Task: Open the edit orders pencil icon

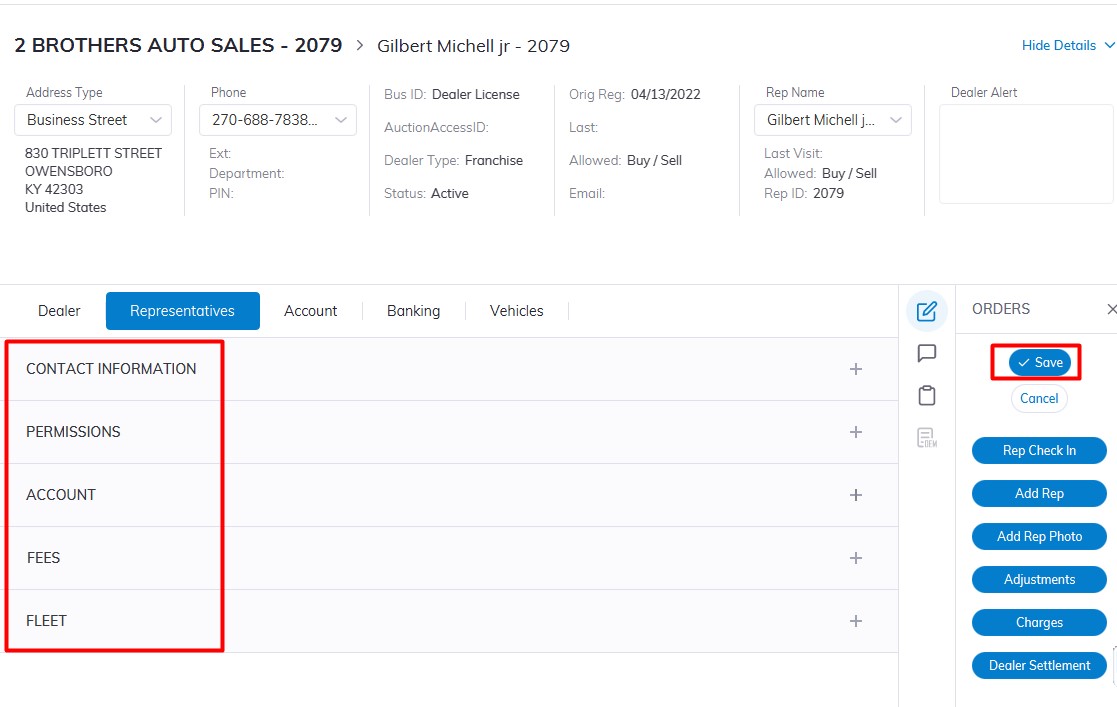Action: pyautogui.click(x=926, y=311)
